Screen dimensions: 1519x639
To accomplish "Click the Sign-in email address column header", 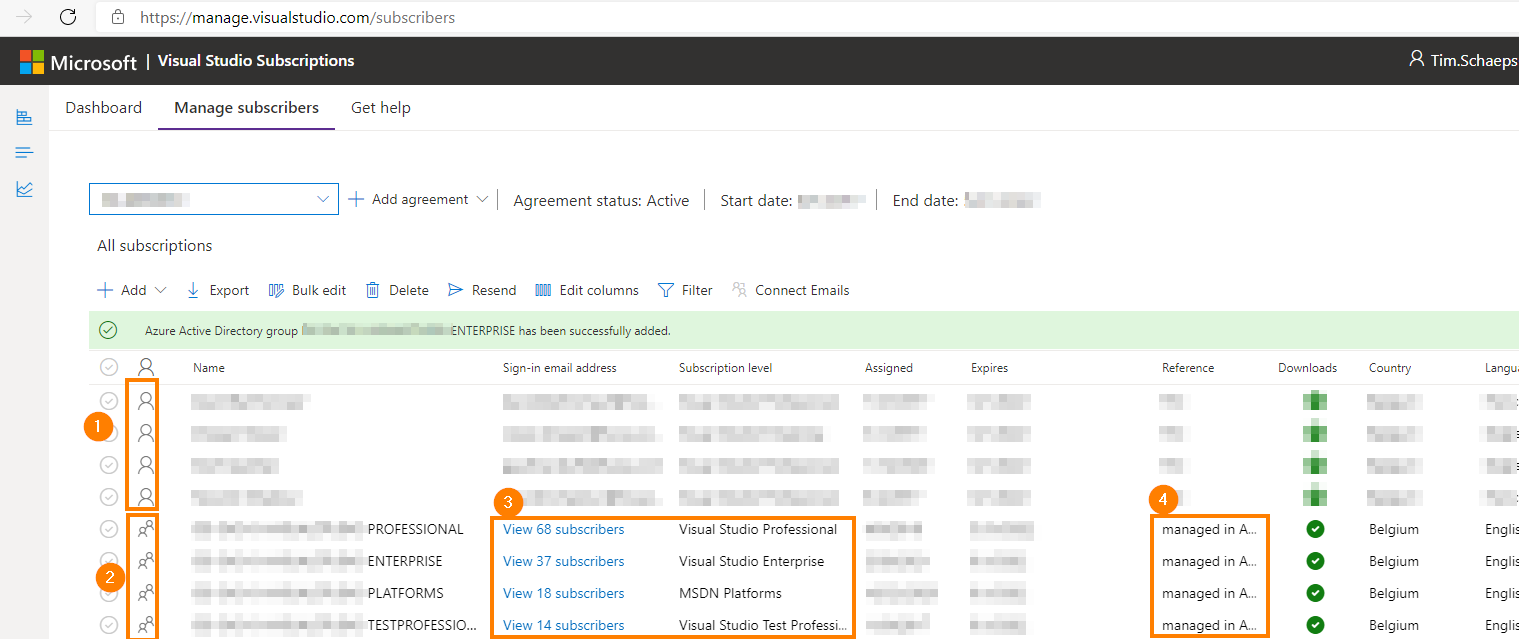I will coord(560,368).
